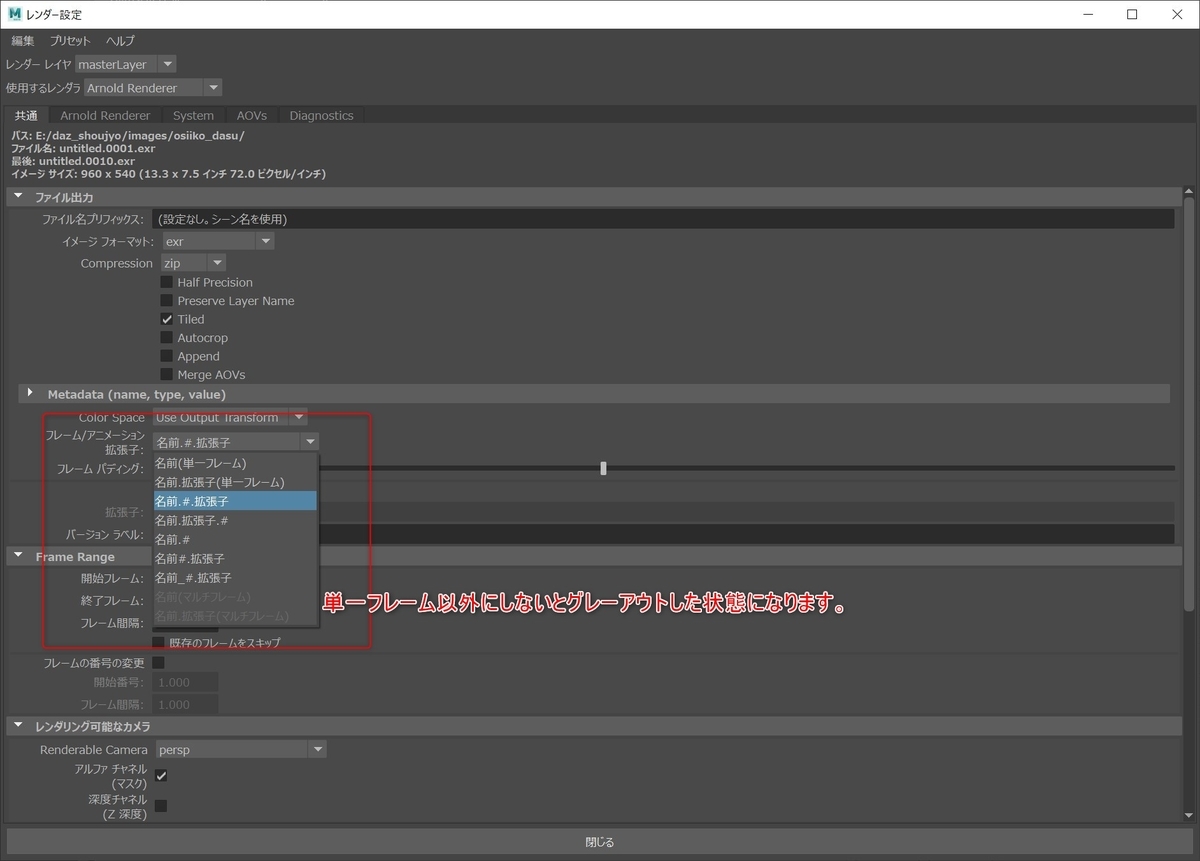Click the バージョン ラベル input field
The image size is (1200, 861).
746,534
